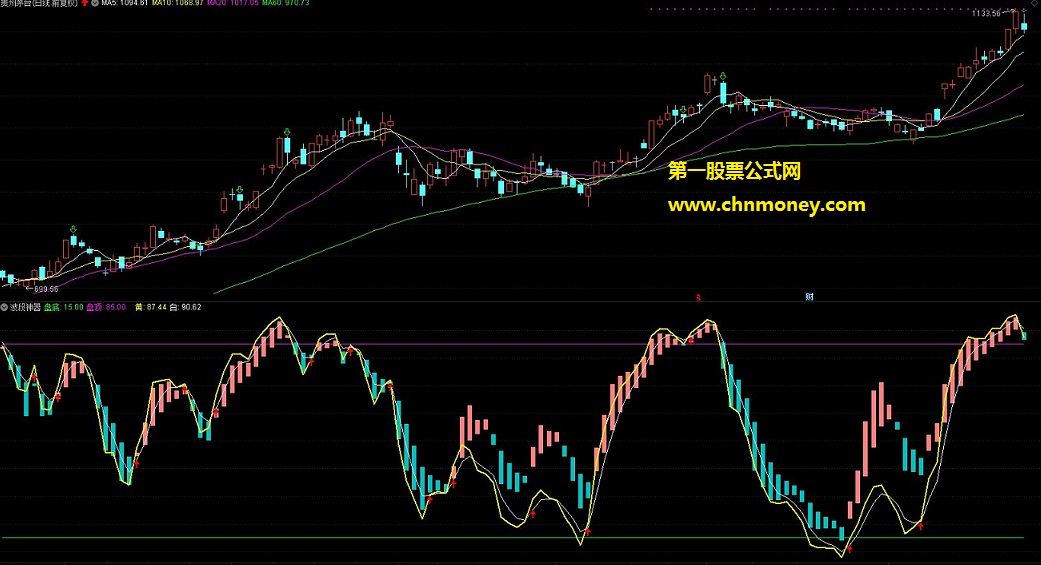This screenshot has width=1041, height=565.
Task: Click the 1133.56 highest price label
Action: 987,13
